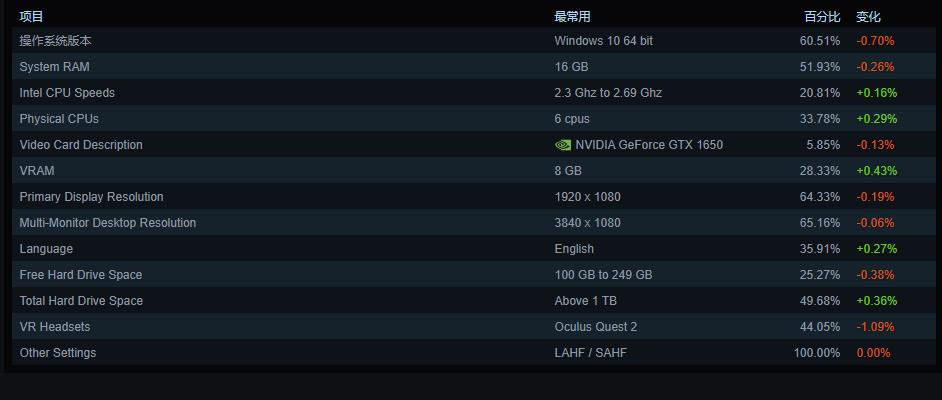This screenshot has width=942, height=400.
Task: Open Total Hard Drive Space row
Action: tap(81, 301)
